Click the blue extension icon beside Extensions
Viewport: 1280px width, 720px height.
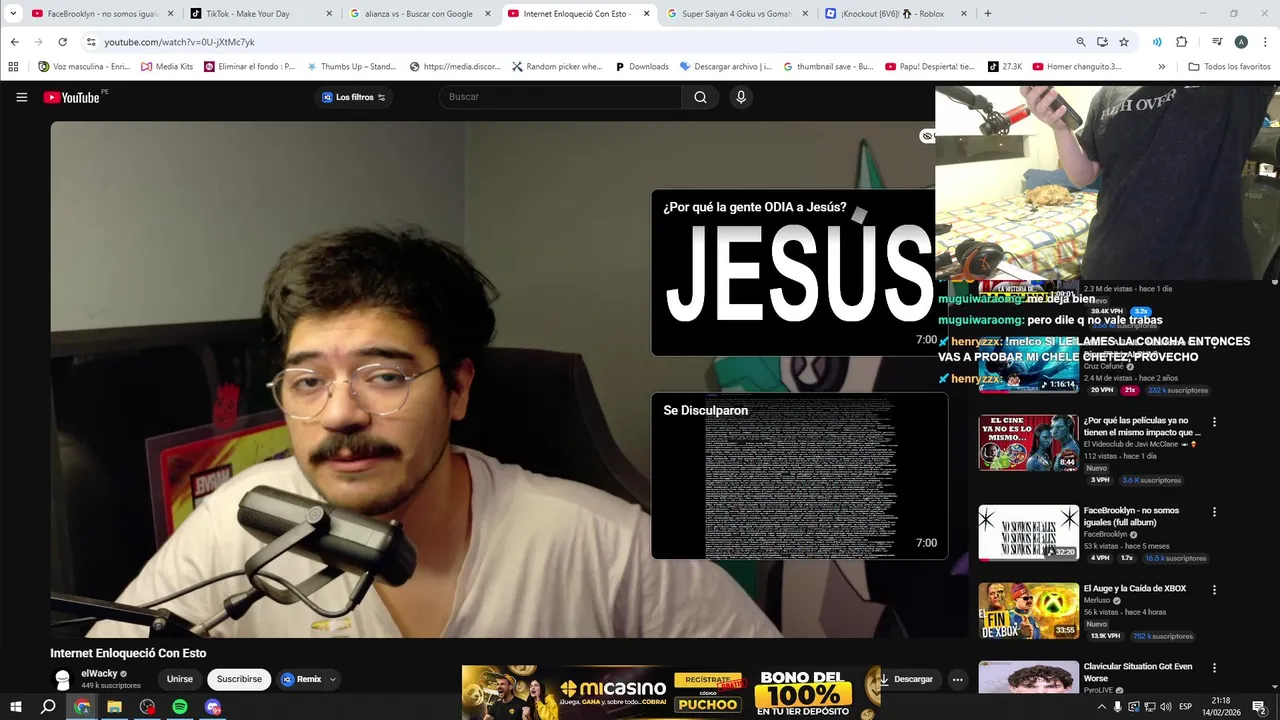point(1157,42)
